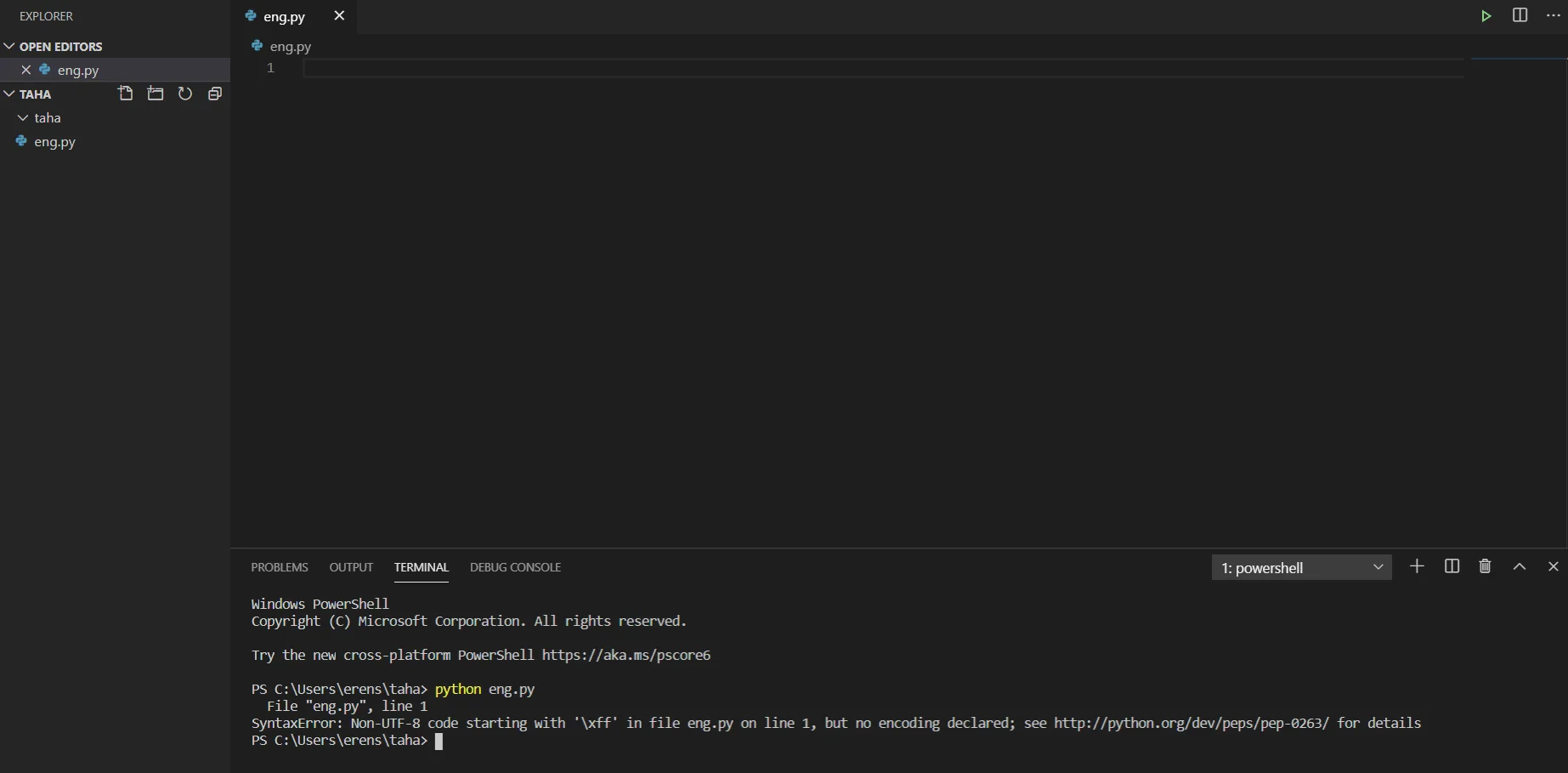Viewport: 1568px width, 773px height.
Task: Collapse all folders in explorer
Action: click(215, 94)
